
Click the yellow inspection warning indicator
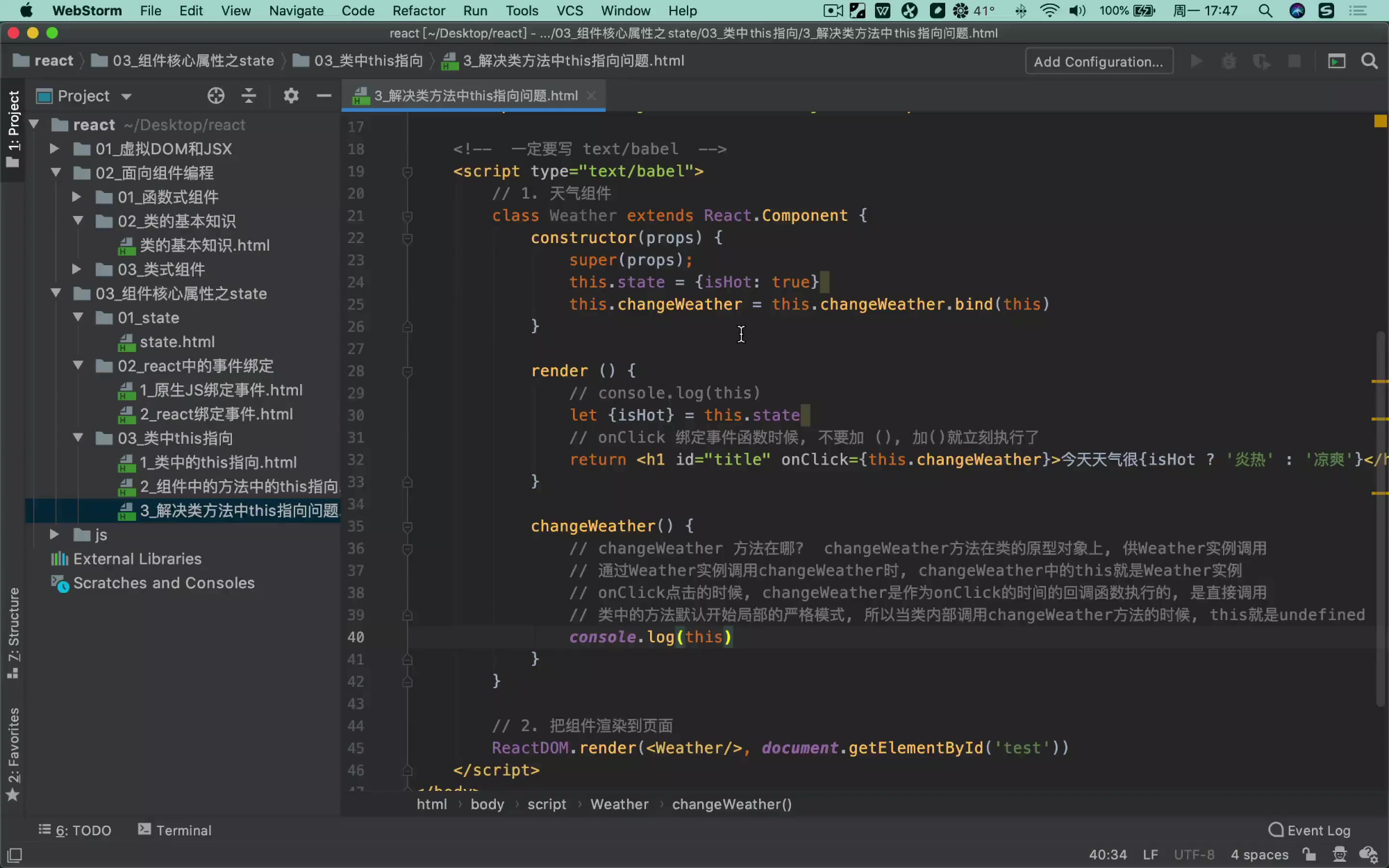[x=1380, y=121]
